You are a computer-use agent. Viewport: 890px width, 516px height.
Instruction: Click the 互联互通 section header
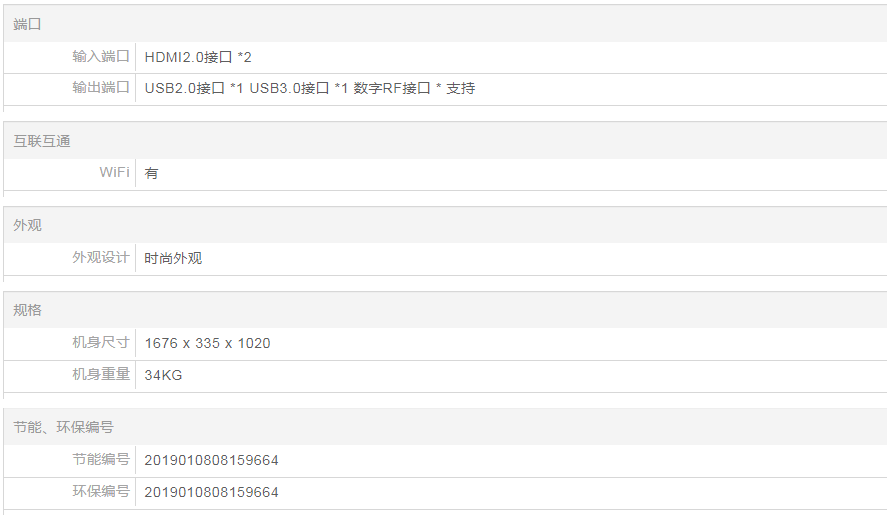[x=42, y=141]
